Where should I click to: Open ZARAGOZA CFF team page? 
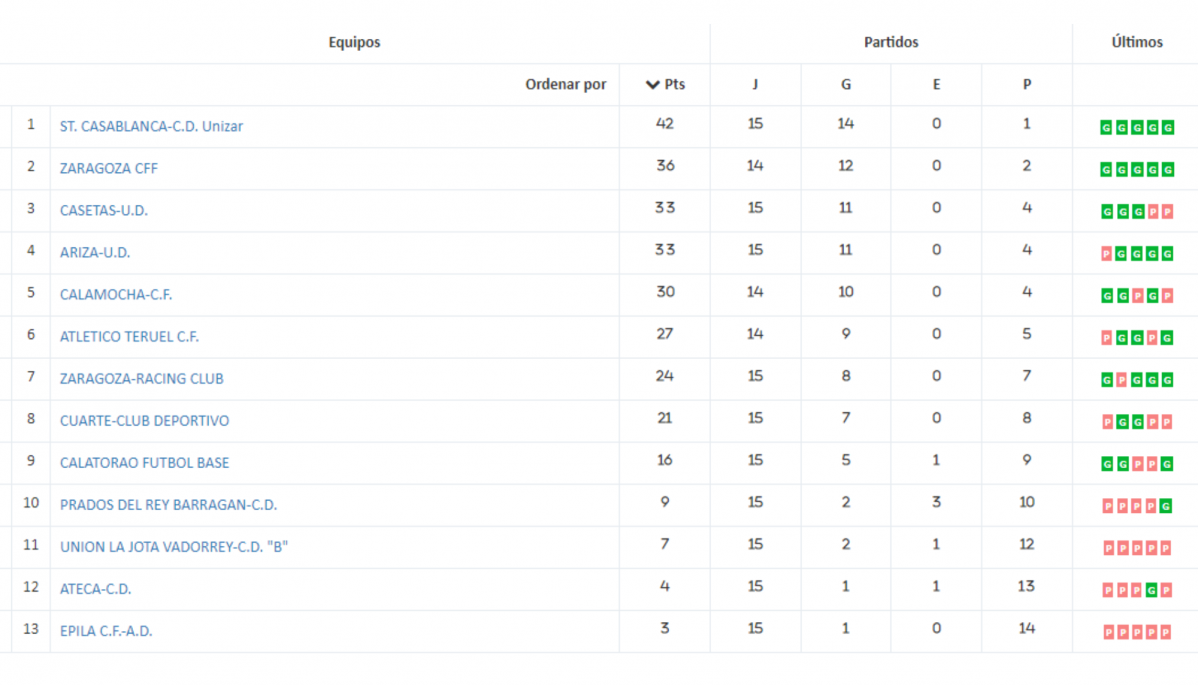coord(108,168)
